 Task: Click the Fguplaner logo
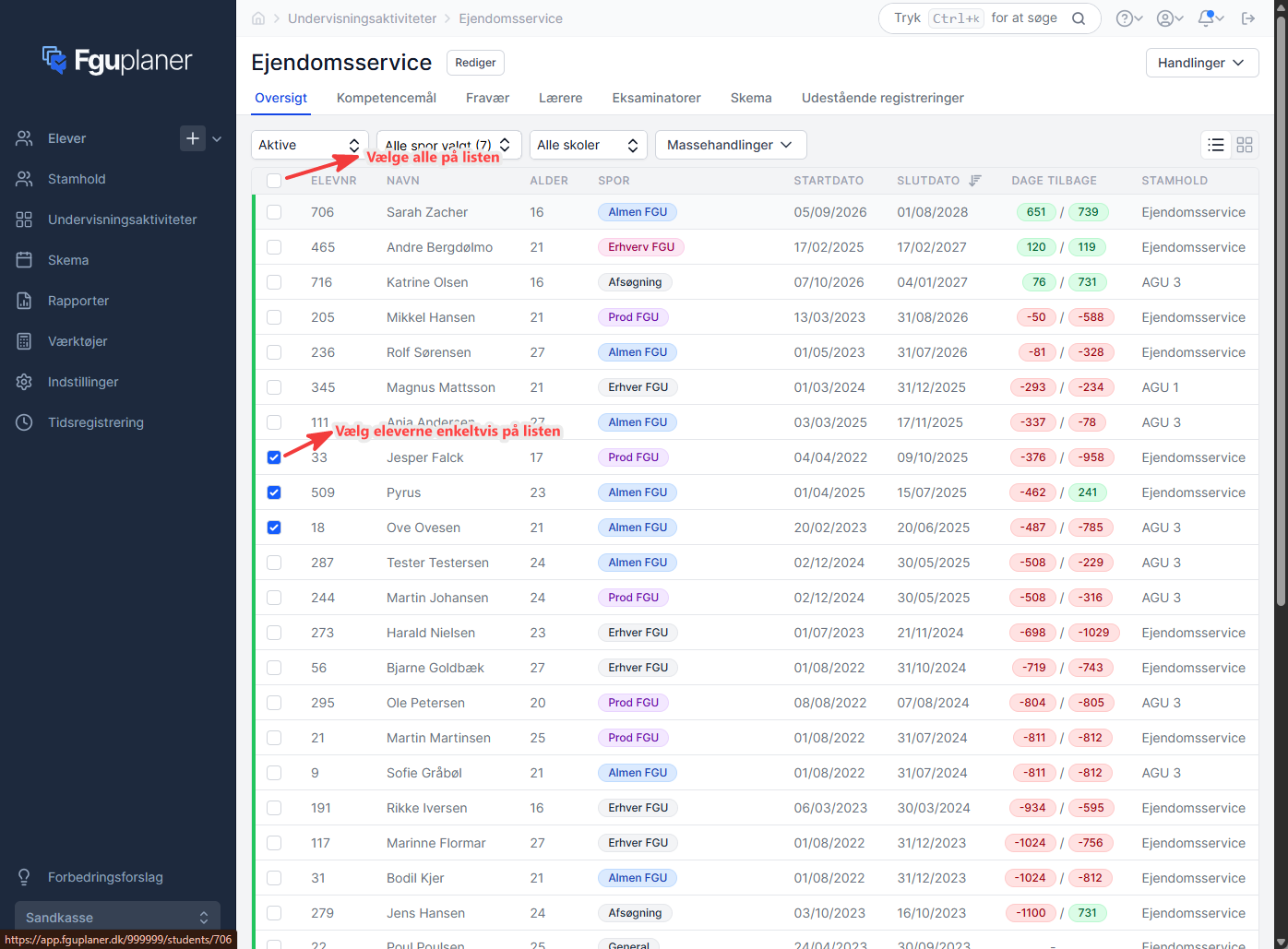(x=117, y=61)
